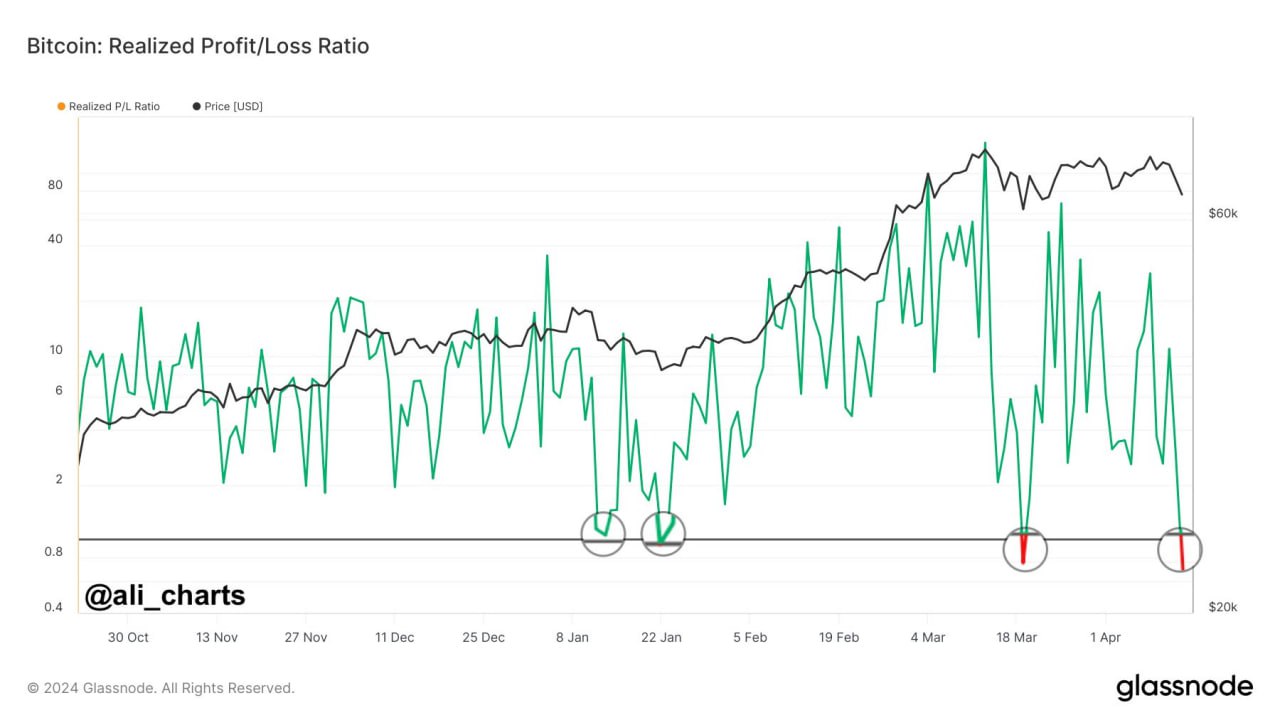This screenshot has width=1280, height=720.
Task: Toggle the Price [USD] legend entry
Action: point(228,106)
